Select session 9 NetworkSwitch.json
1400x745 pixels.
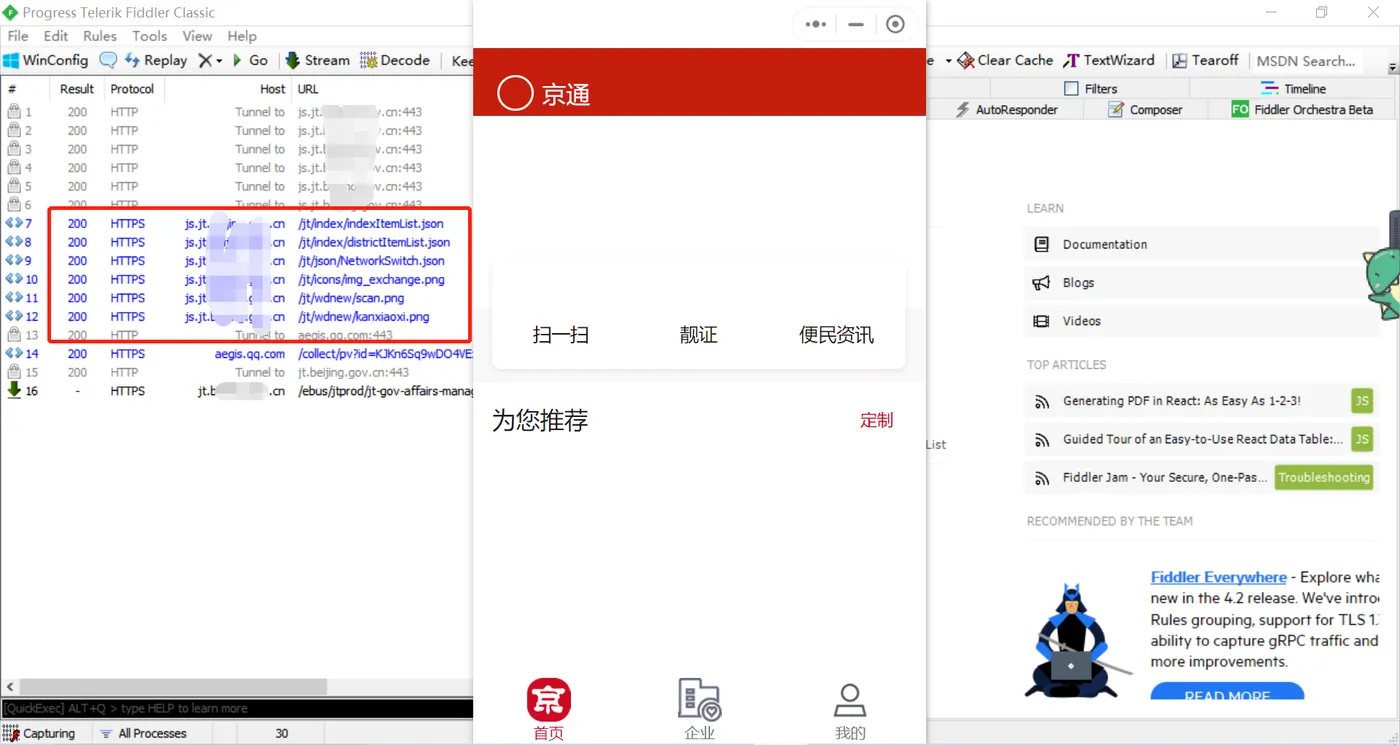pos(236,261)
